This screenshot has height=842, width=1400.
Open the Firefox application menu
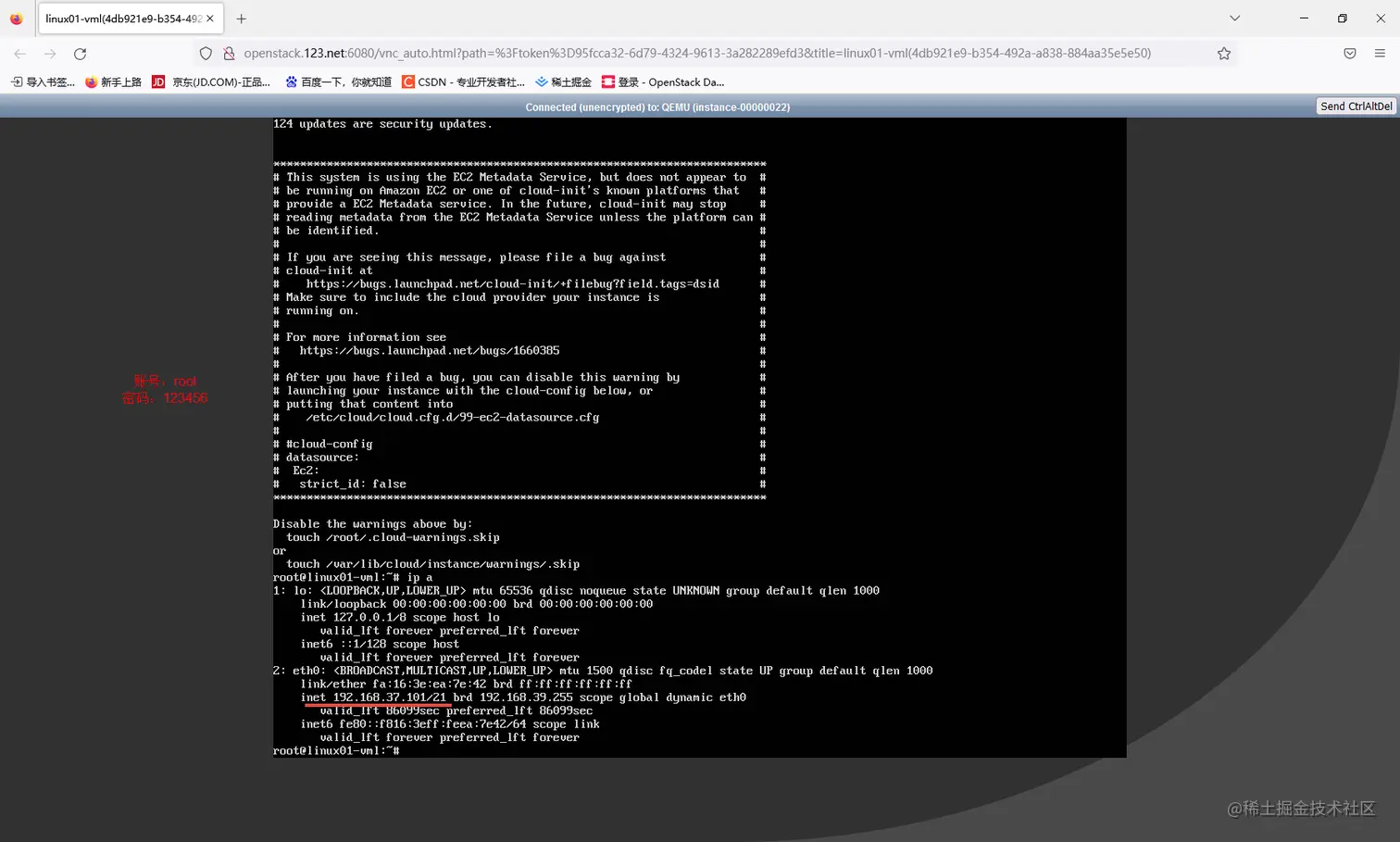[1380, 54]
